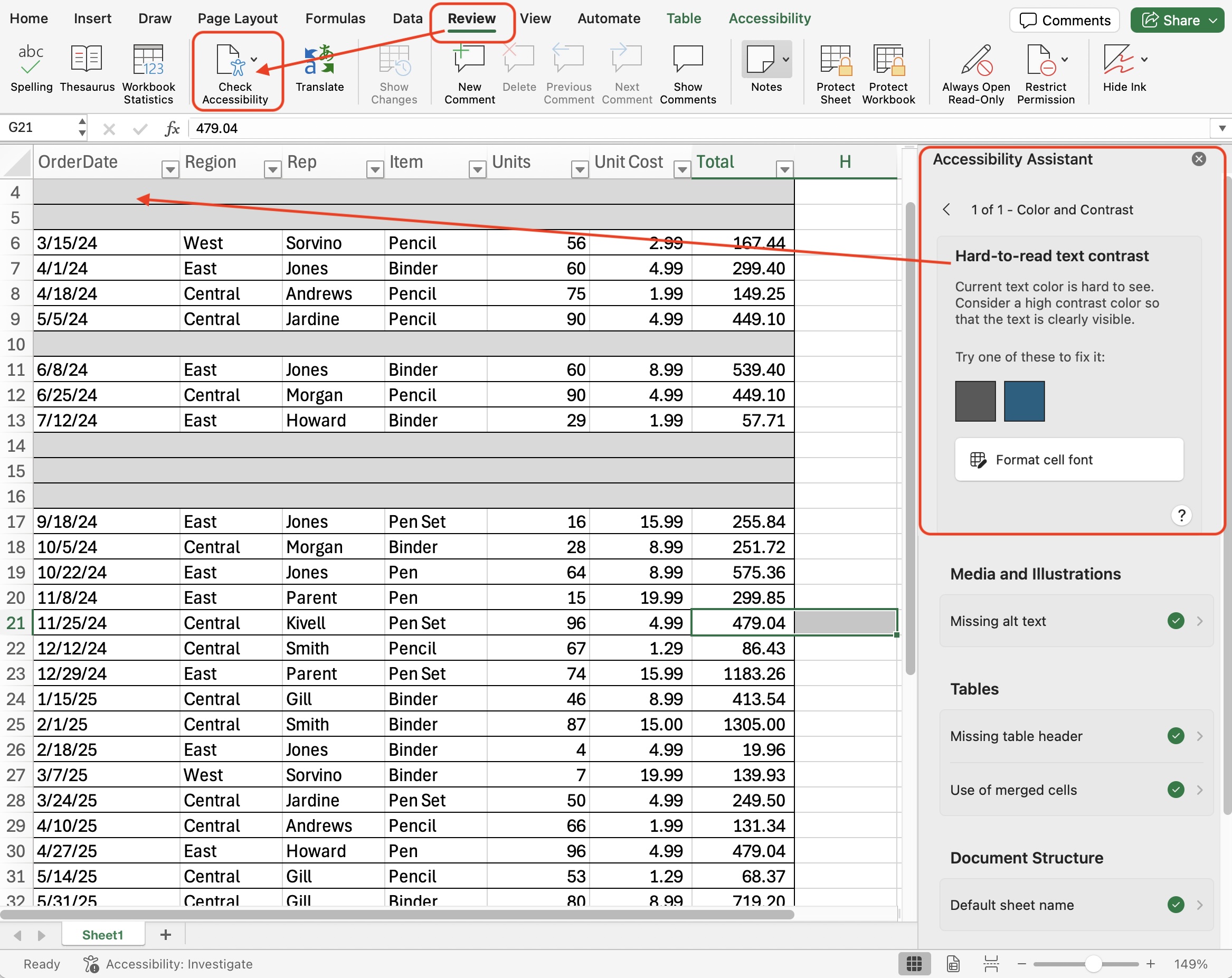Click the Format cell font button
This screenshot has width=1232, height=978.
coord(1068,459)
